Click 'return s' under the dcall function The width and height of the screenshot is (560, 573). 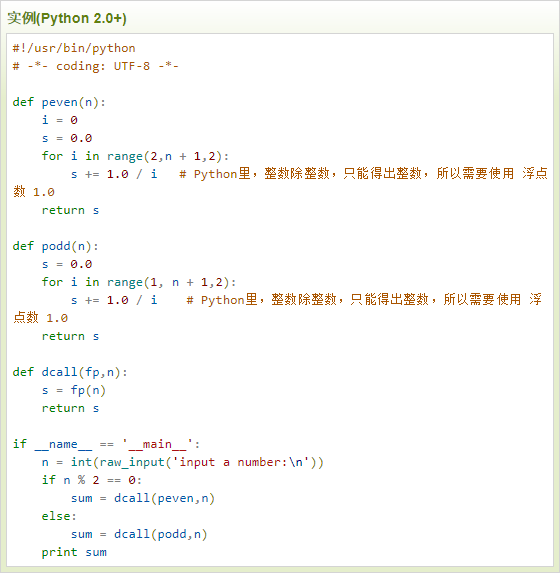(70, 408)
